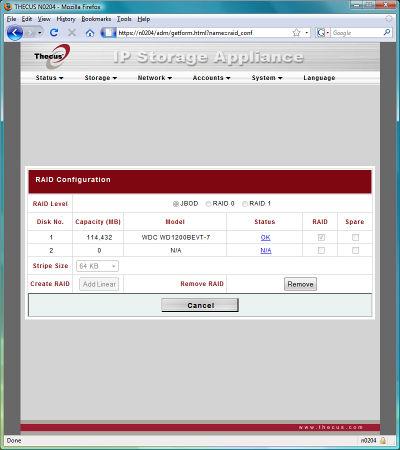Image resolution: width=400 pixels, height=450 pixels.
Task: Click the site identity icon in address bar
Action: 109,33
